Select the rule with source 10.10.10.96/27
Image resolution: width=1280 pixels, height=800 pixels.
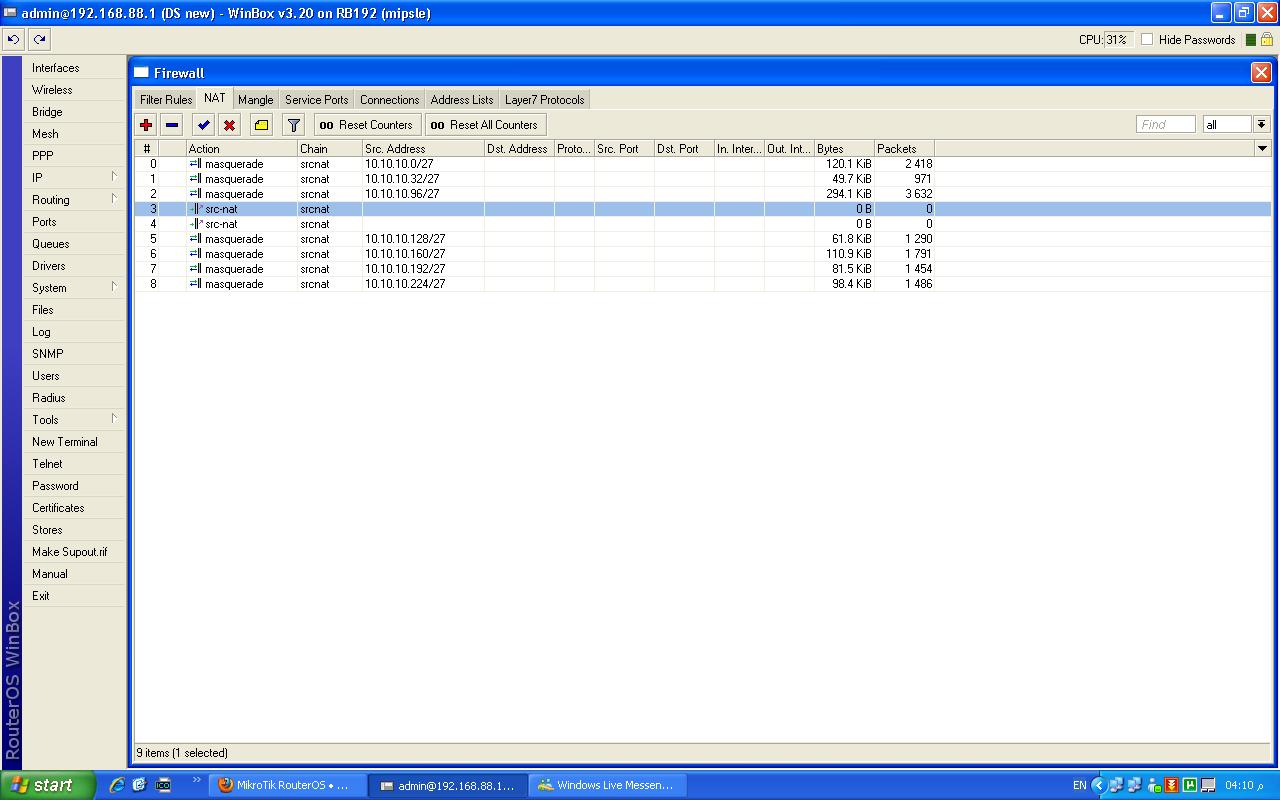point(703,194)
